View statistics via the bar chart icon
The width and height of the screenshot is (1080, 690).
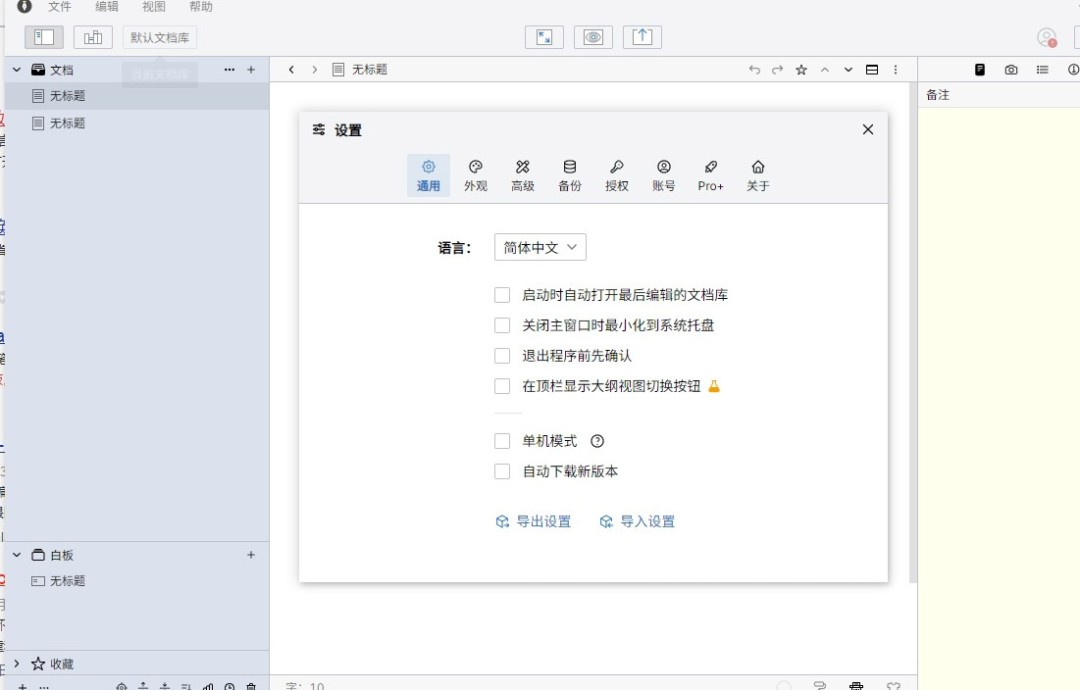208,686
